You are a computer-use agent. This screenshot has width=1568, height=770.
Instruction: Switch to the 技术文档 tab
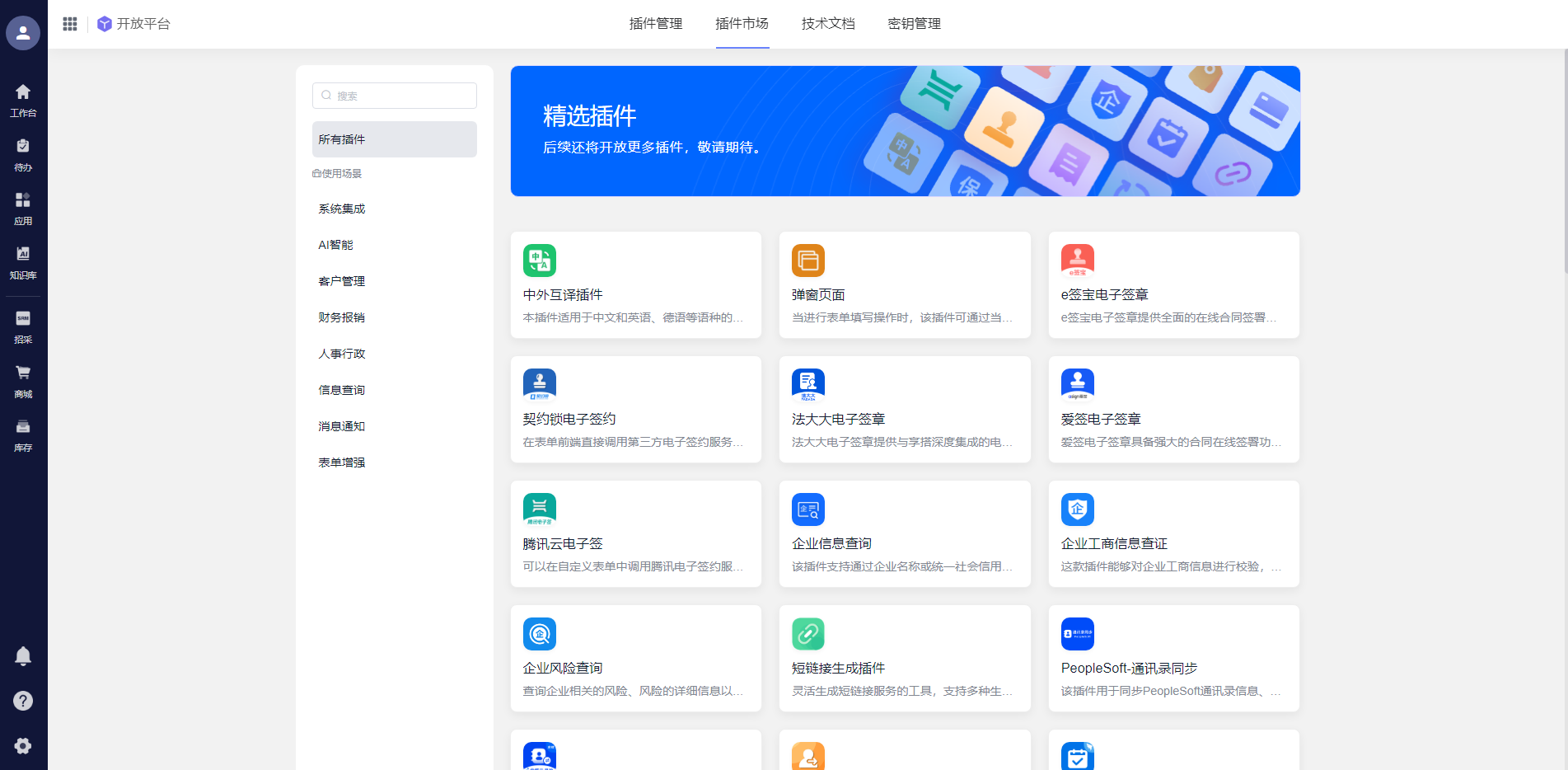(x=828, y=24)
